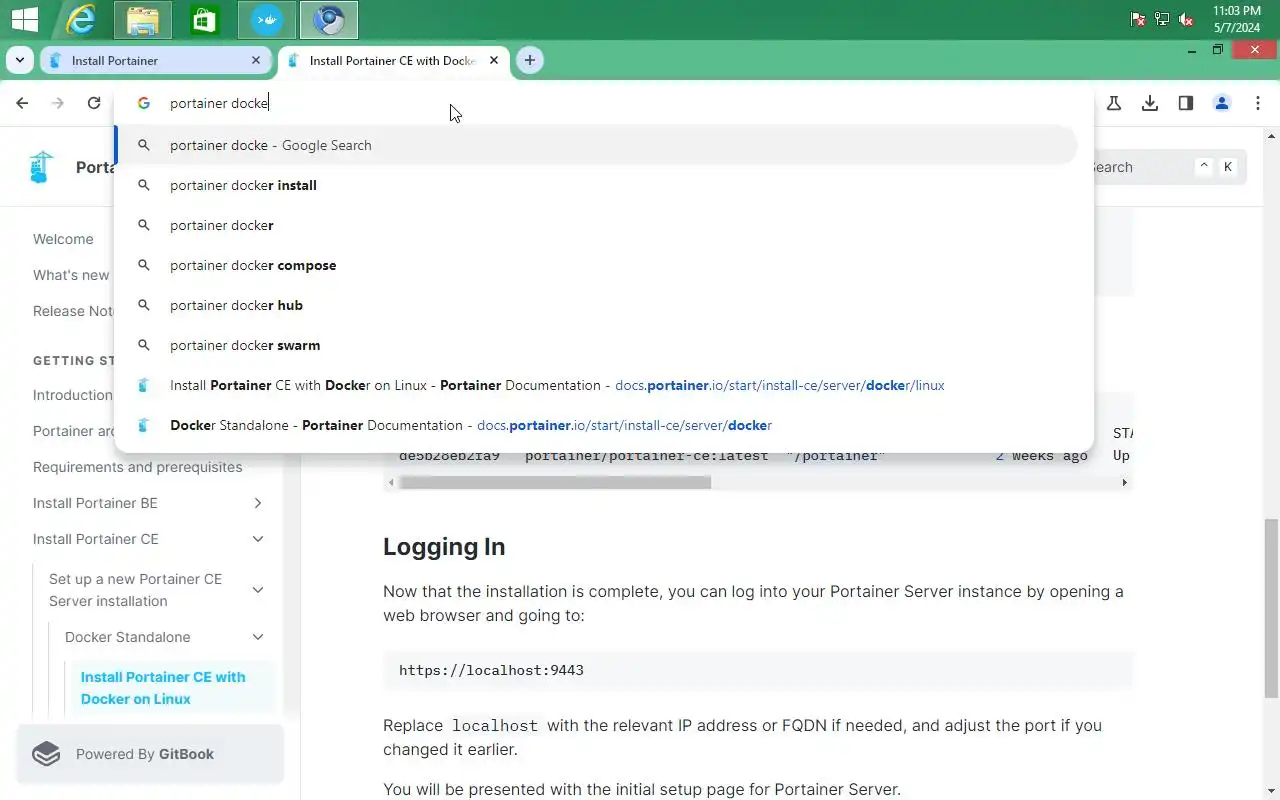
Task: Open File Explorer from the taskbar
Action: (143, 20)
